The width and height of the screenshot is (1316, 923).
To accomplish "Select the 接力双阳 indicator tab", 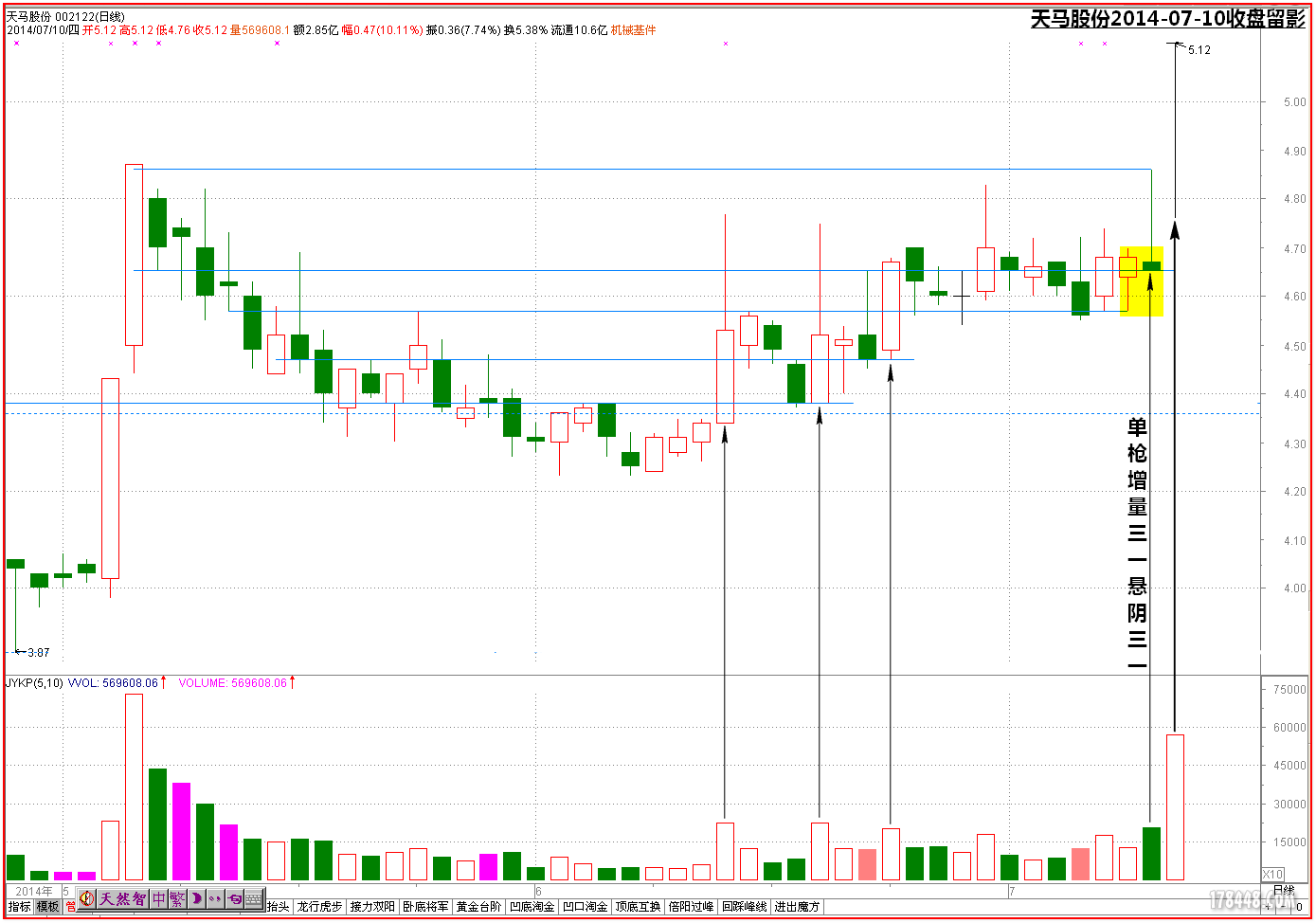I will click(372, 907).
